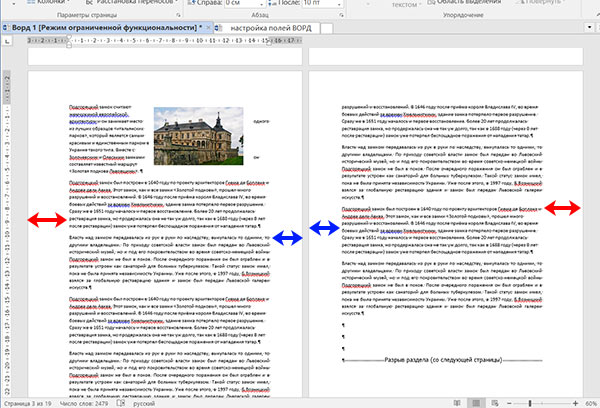Open текстом wrap text dropdown

[x=420, y=5]
